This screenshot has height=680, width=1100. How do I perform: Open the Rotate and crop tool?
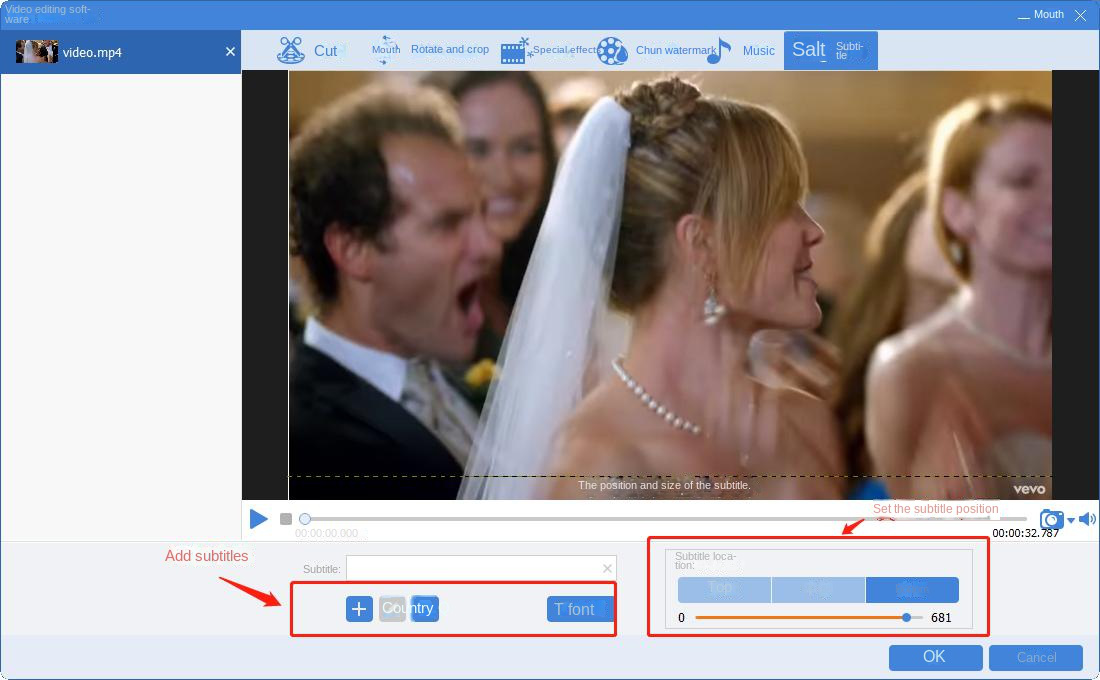[449, 48]
